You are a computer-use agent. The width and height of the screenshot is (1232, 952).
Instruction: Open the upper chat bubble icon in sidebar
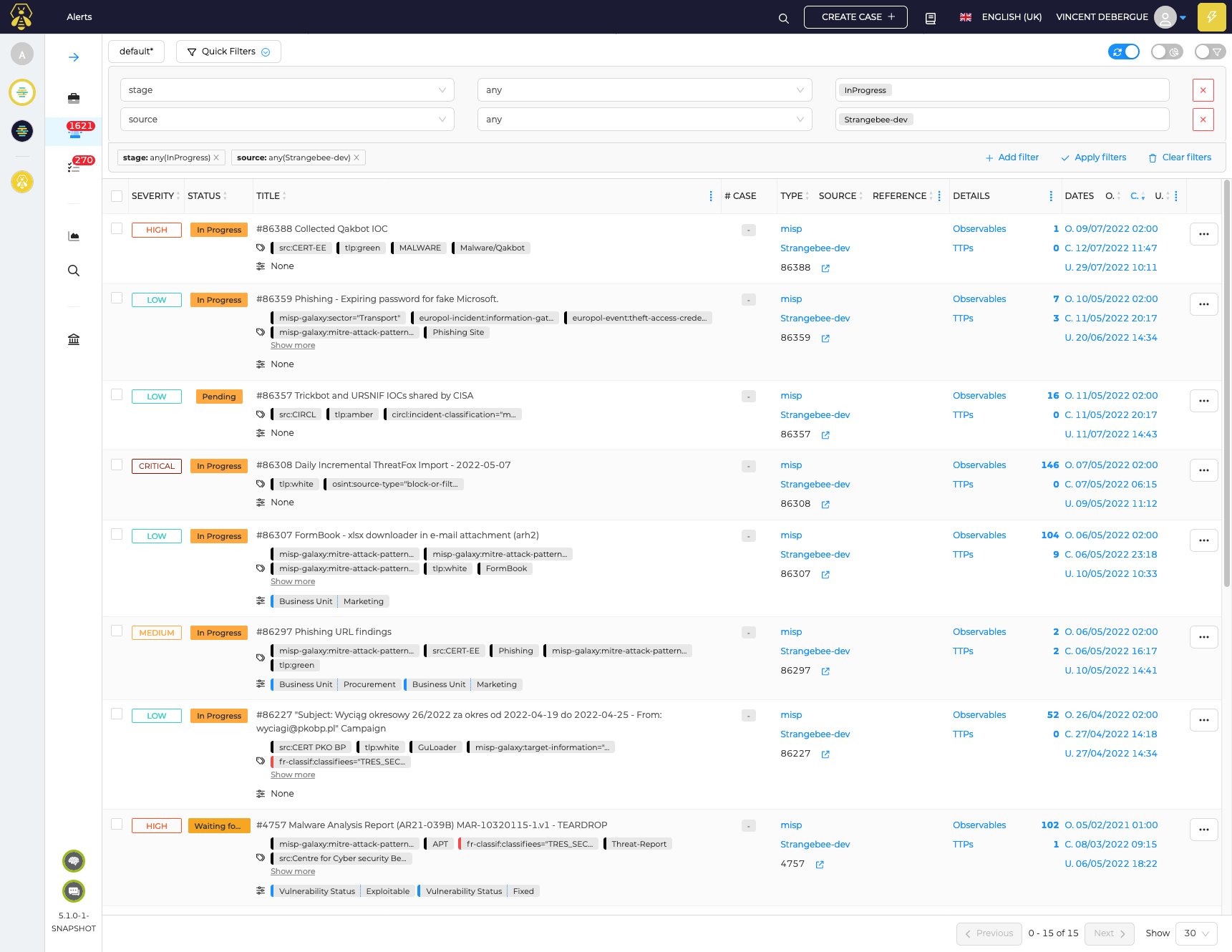click(x=74, y=861)
